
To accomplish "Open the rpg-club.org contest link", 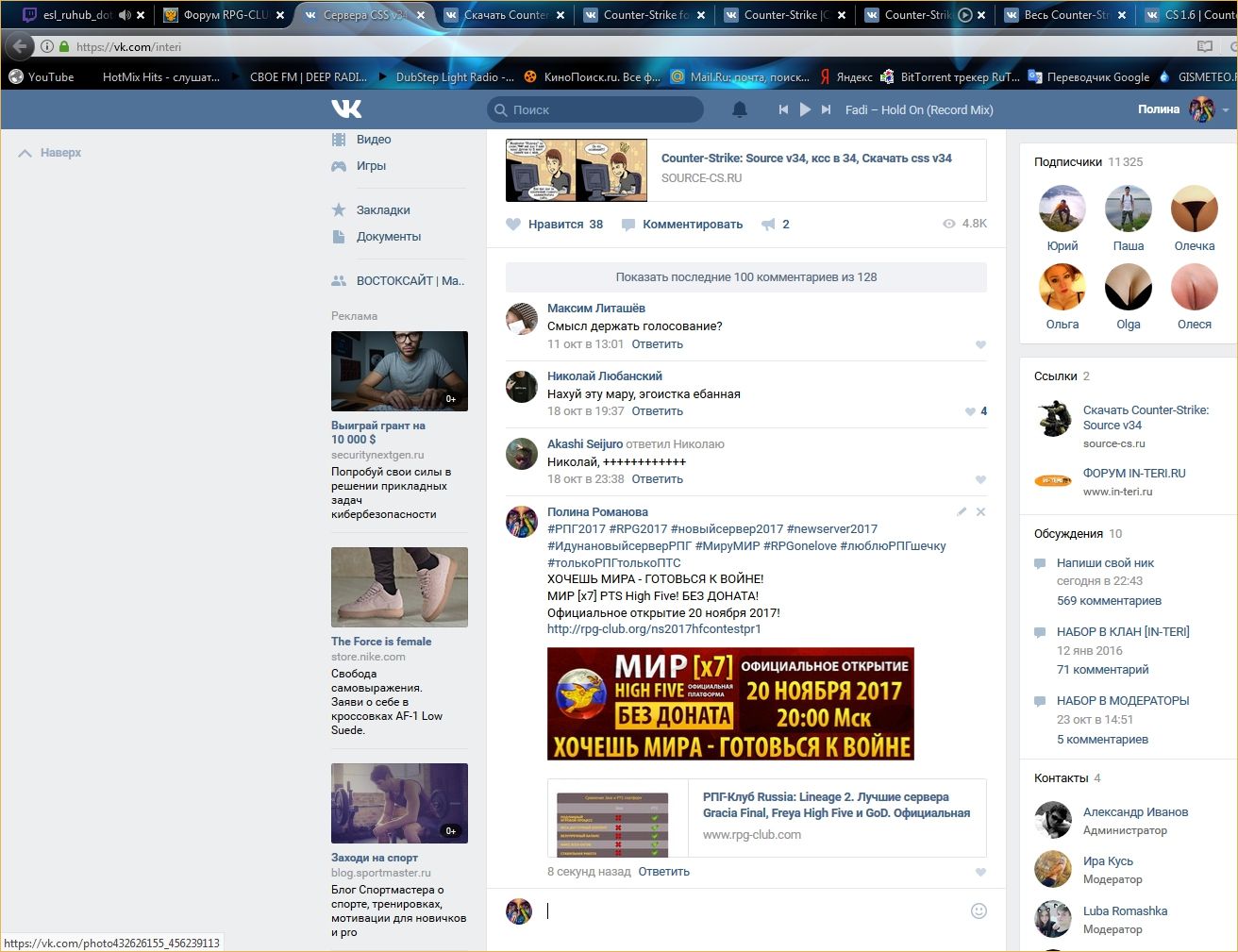I will click(654, 628).
